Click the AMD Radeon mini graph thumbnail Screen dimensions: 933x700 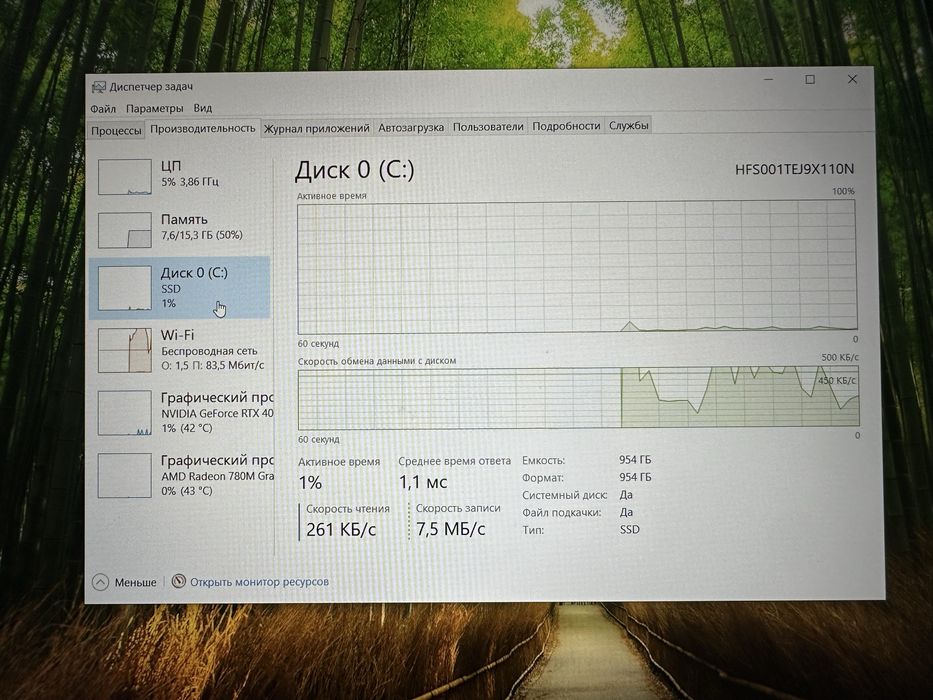(124, 476)
